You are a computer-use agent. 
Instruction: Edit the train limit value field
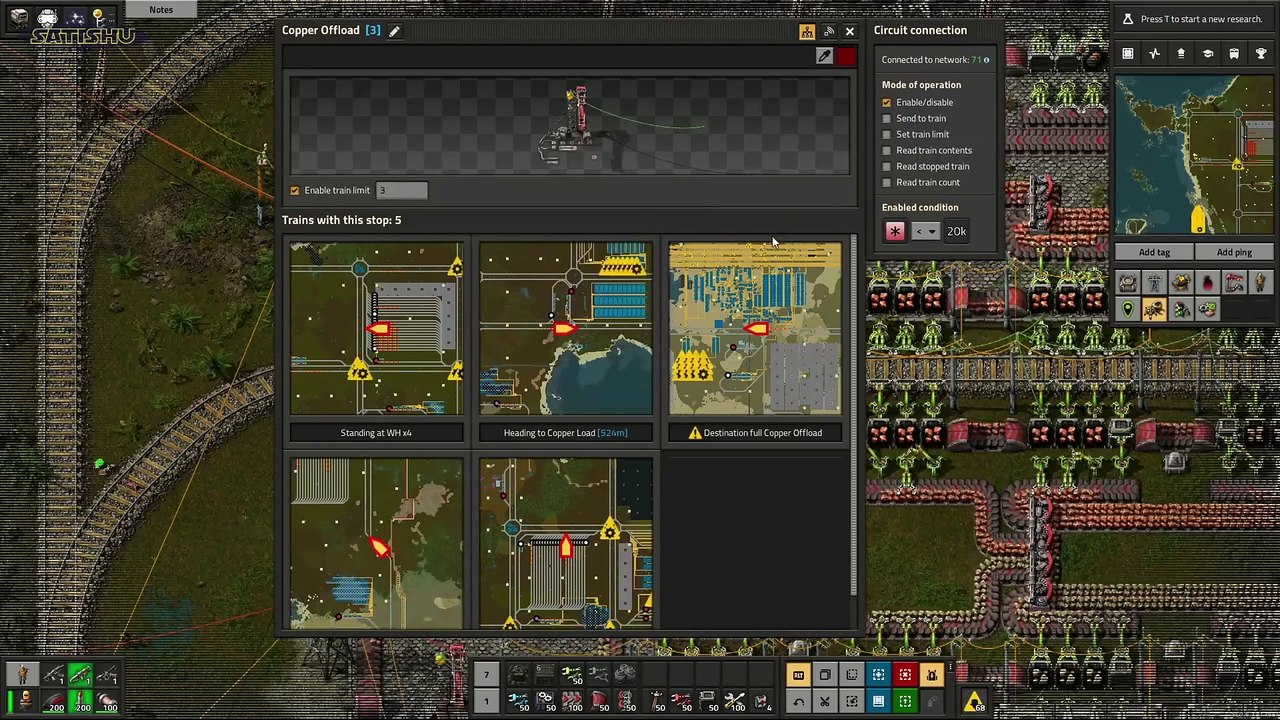[x=401, y=191]
